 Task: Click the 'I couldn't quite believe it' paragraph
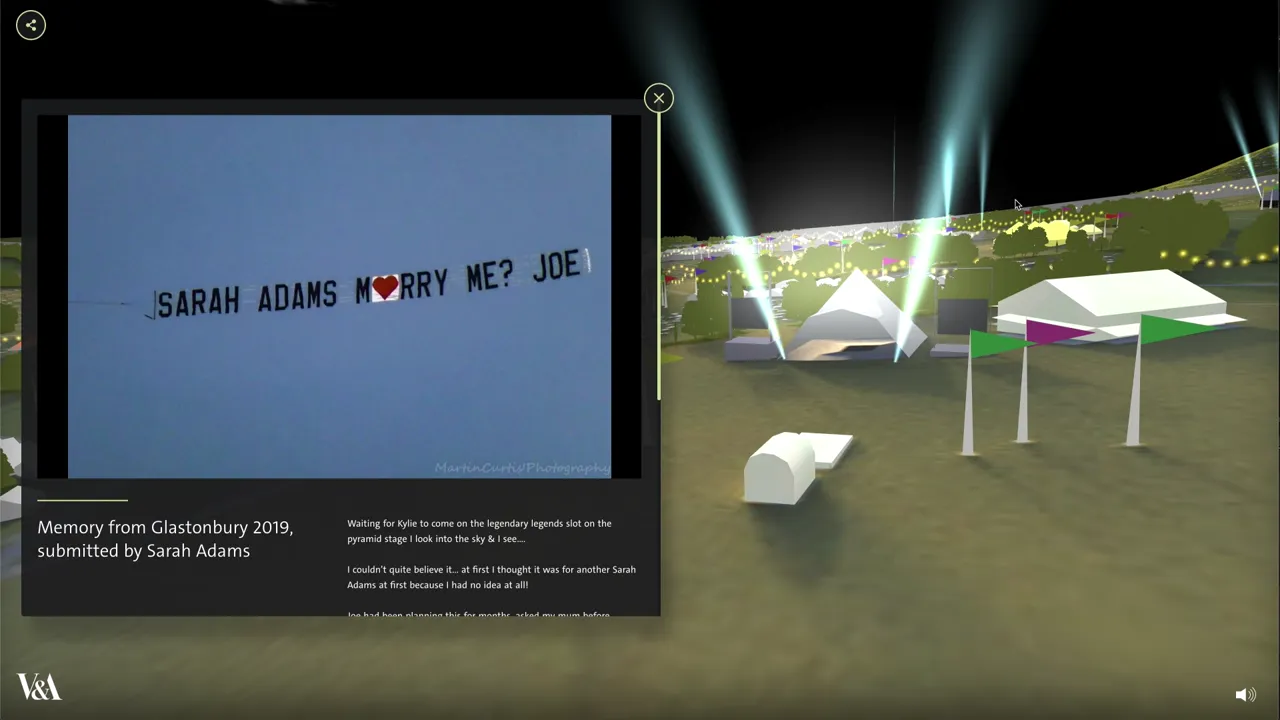491,577
